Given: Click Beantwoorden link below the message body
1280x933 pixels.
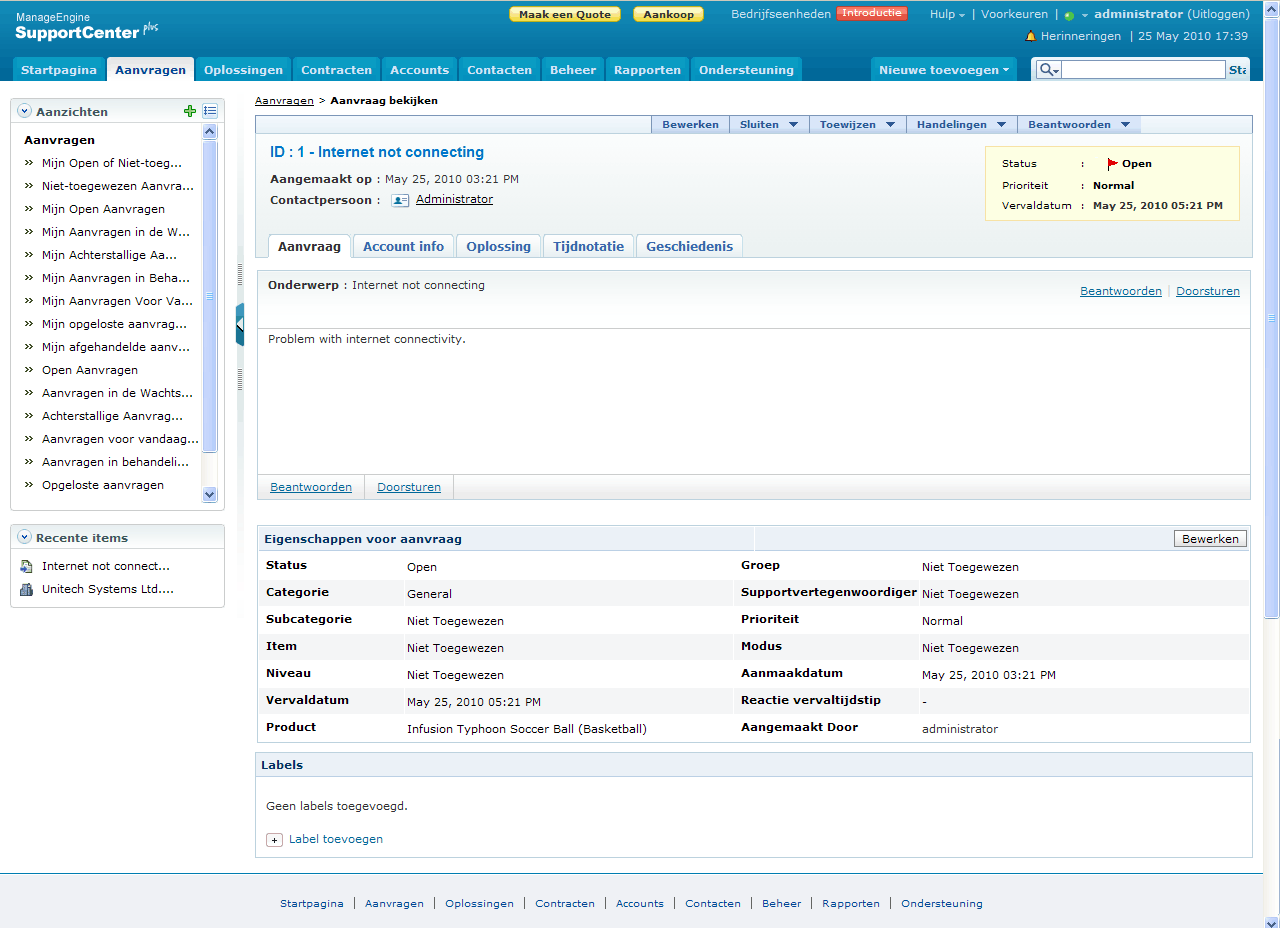Looking at the screenshot, I should point(311,488).
